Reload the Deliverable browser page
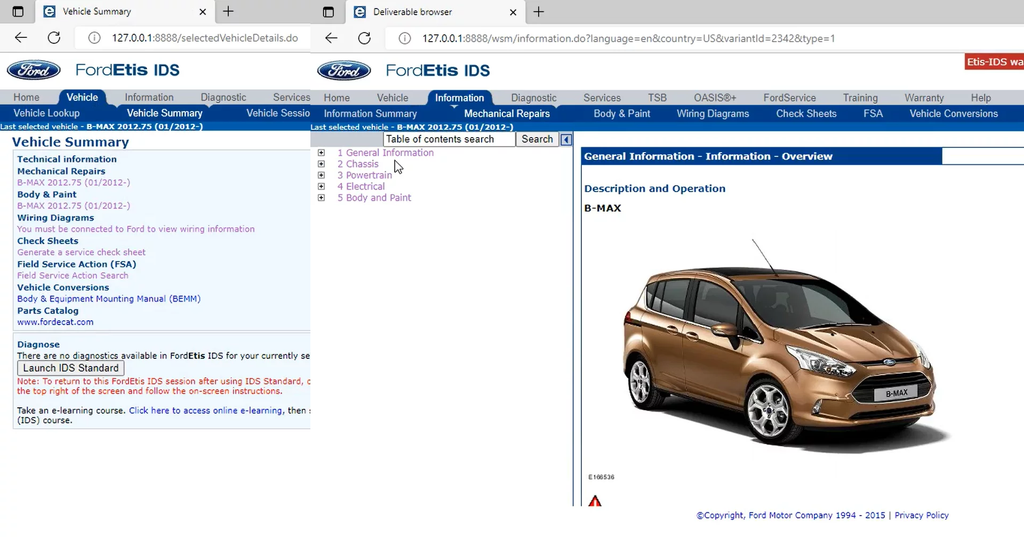Image resolution: width=1024 pixels, height=537 pixels. (364, 38)
